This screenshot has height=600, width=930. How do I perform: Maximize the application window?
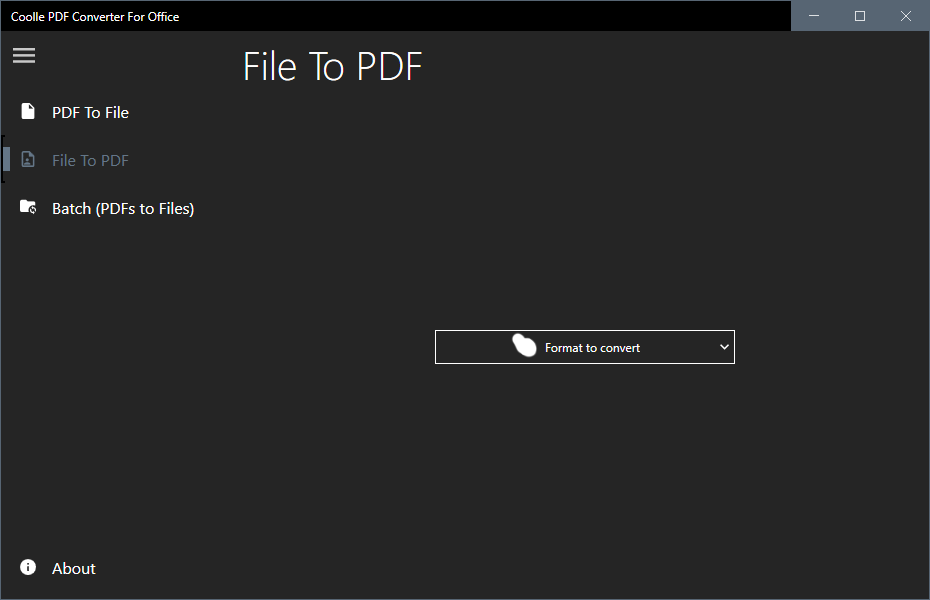pyautogui.click(x=860, y=16)
